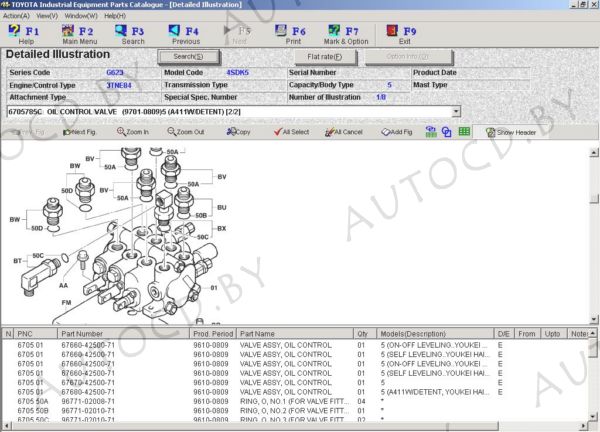600x432 pixels.
Task: Click All Select checkmark tool
Action: 291,132
